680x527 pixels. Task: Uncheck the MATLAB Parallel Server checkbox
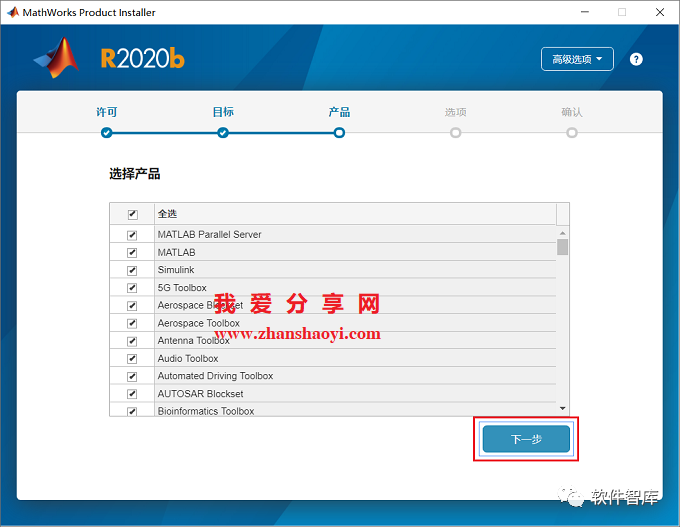(x=132, y=235)
